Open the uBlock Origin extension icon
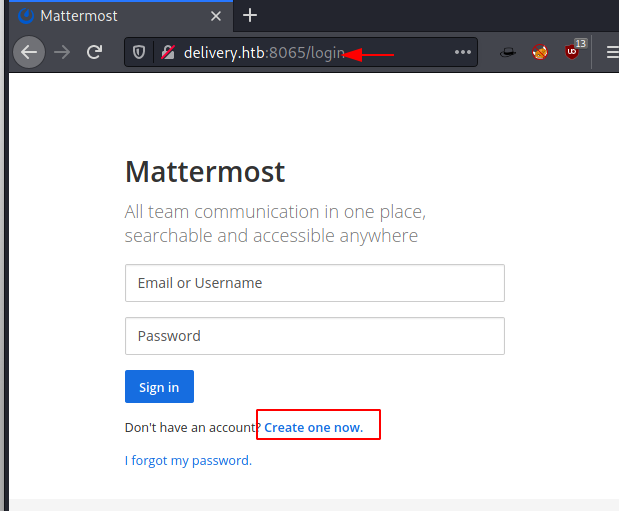The image size is (619, 511). click(572, 52)
